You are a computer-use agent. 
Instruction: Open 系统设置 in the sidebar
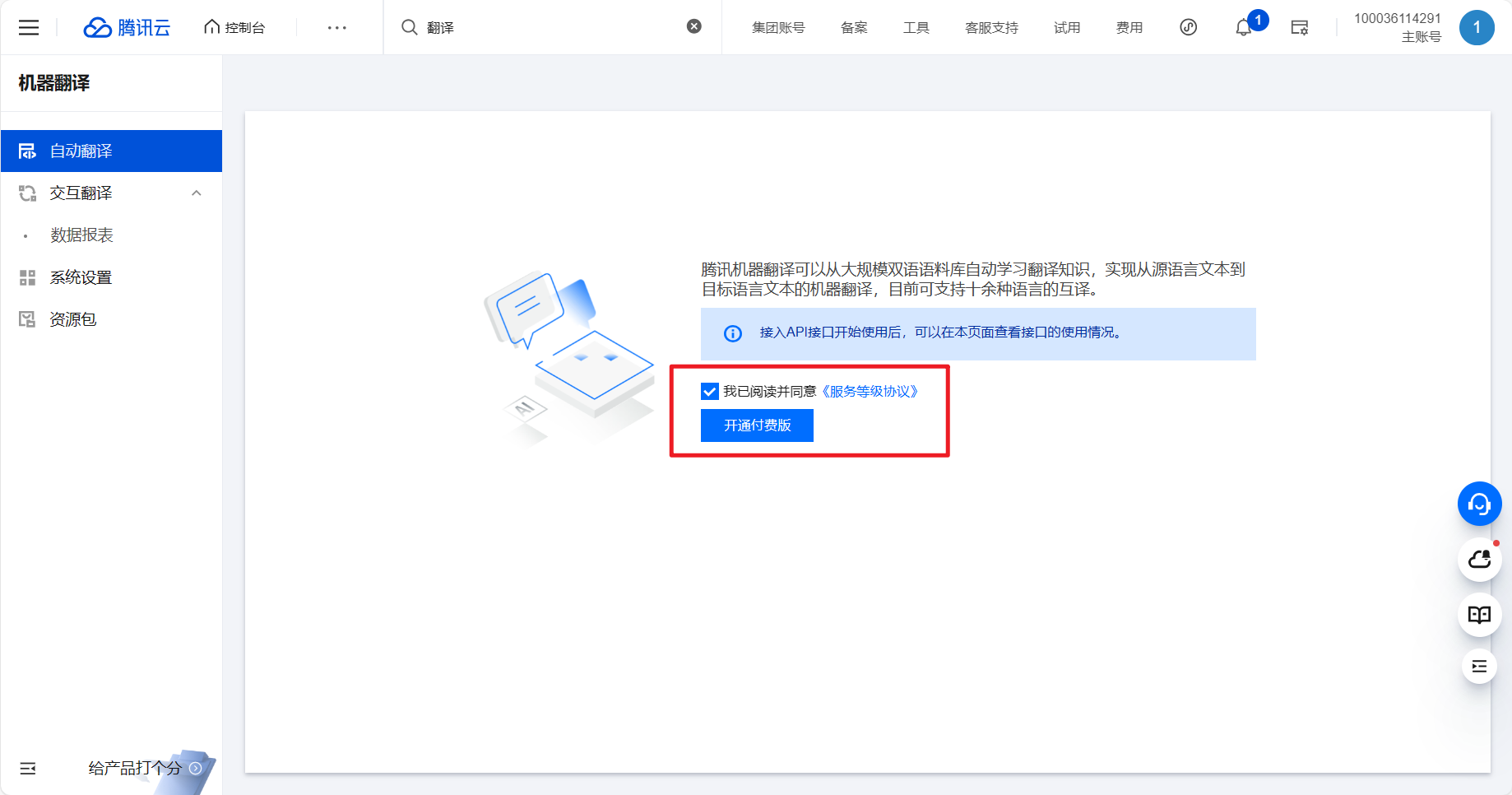click(x=81, y=278)
